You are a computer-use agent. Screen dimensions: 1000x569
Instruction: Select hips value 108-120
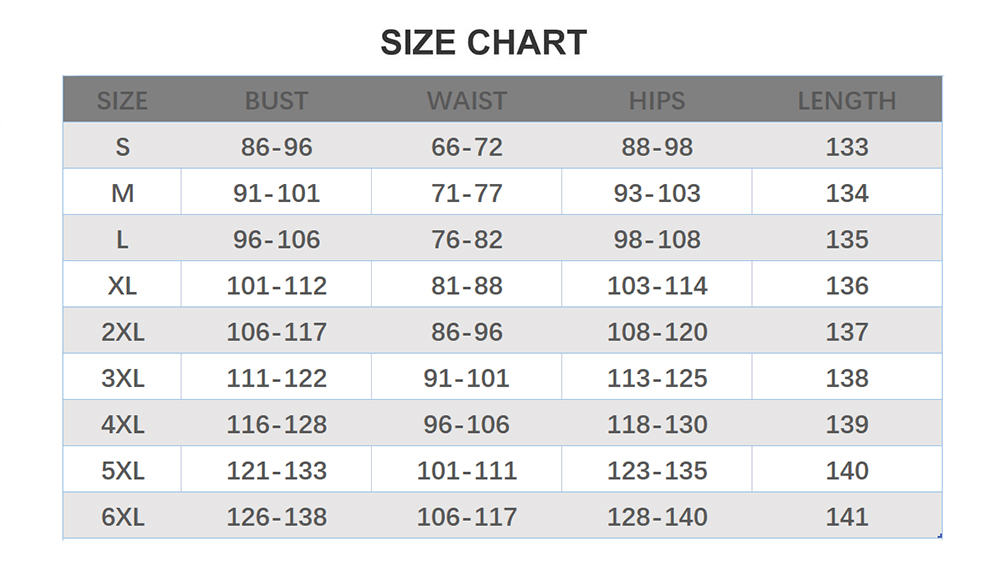pyautogui.click(x=657, y=332)
